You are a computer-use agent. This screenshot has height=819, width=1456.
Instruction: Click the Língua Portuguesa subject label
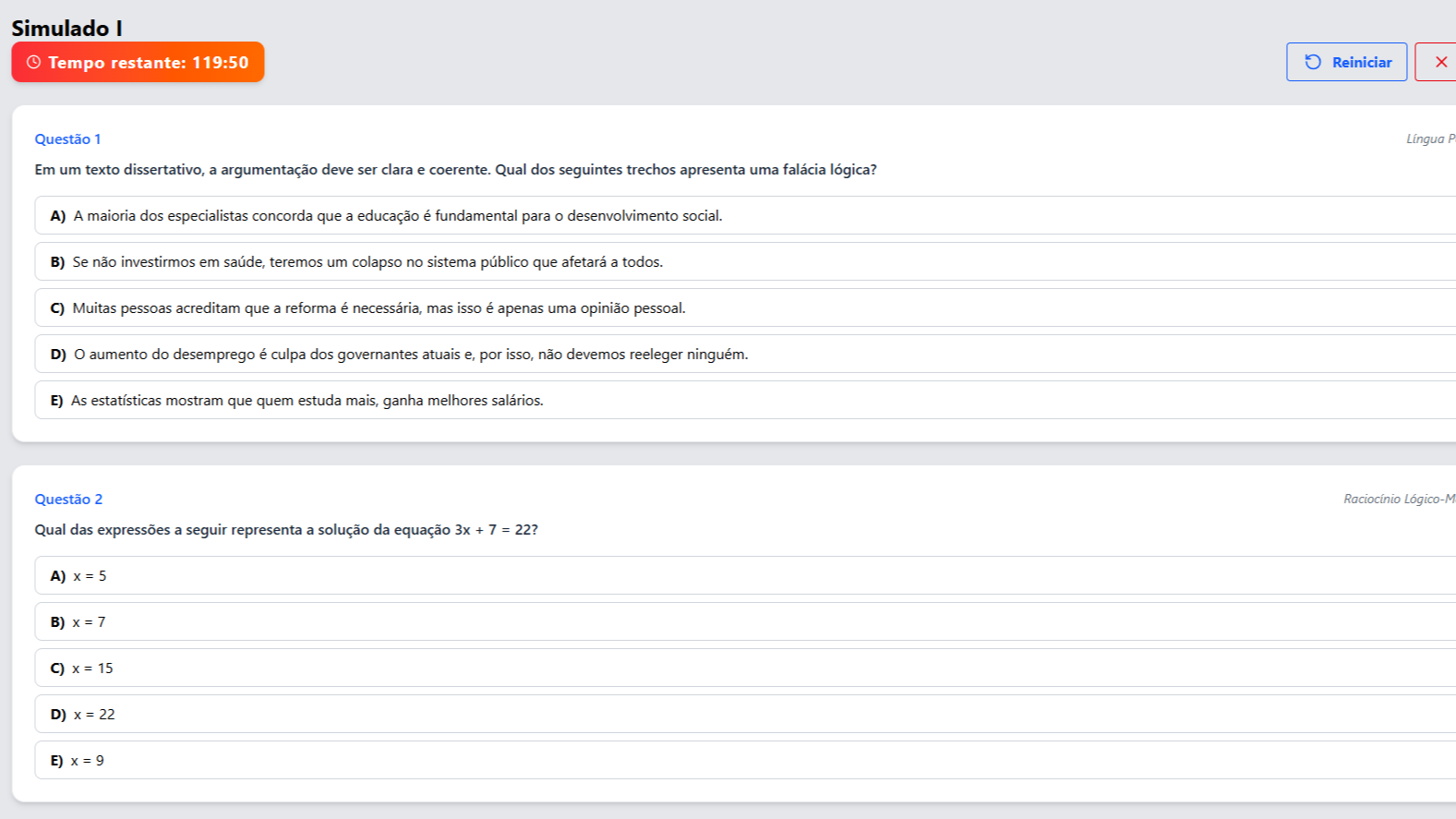1429,139
